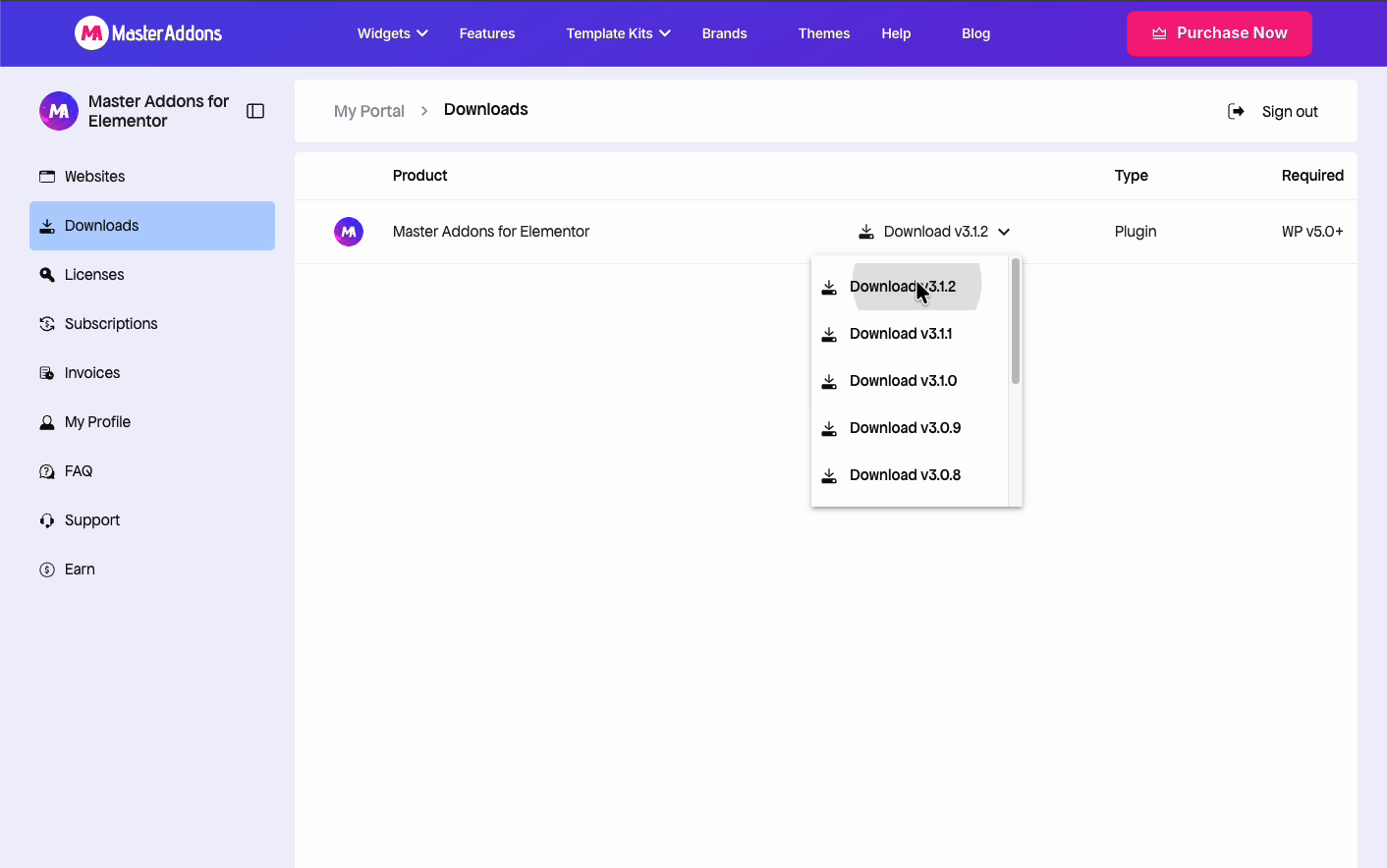This screenshot has width=1387, height=868.
Task: Click Master Addons for Elementor sidebar title
Action: (158, 111)
